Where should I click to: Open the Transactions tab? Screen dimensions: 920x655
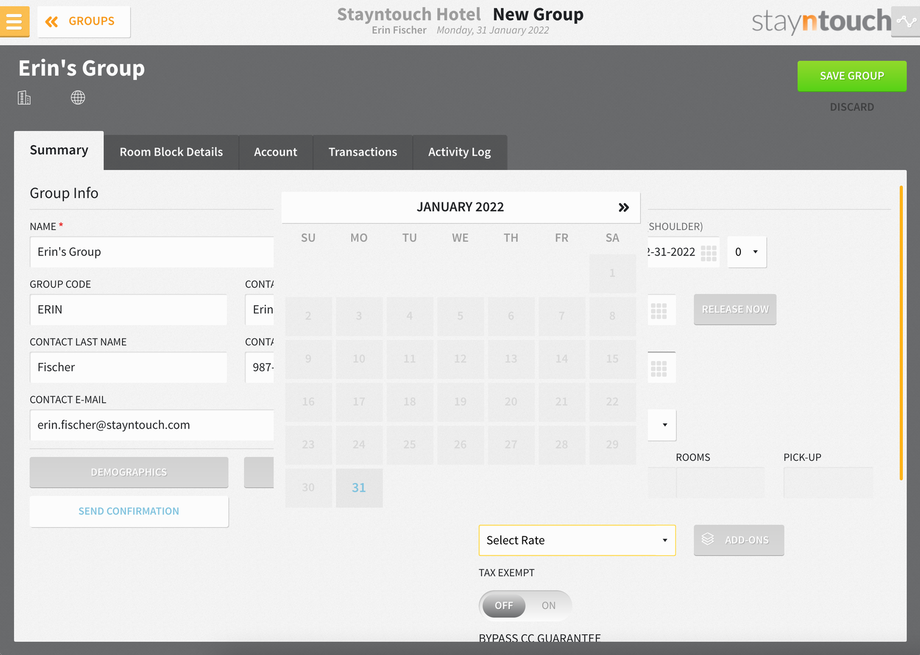click(x=363, y=152)
